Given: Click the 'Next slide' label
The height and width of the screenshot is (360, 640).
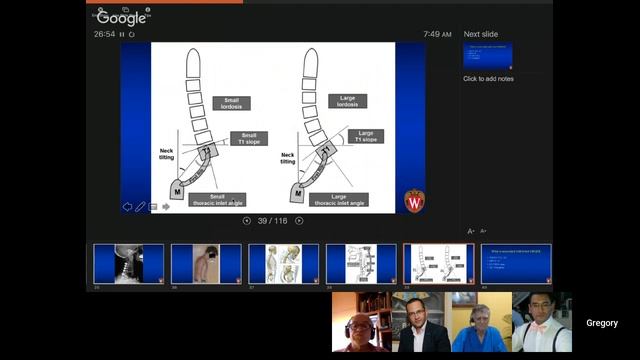Looking at the screenshot, I should click(480, 34).
